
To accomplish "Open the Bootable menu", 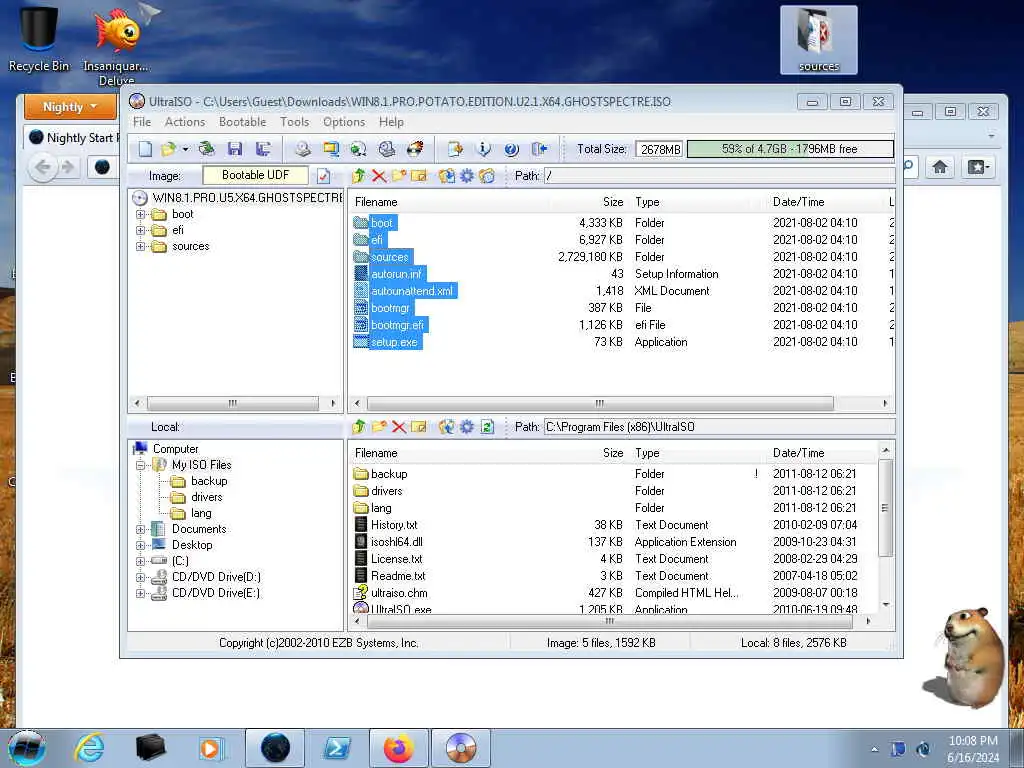I will pyautogui.click(x=242, y=122).
